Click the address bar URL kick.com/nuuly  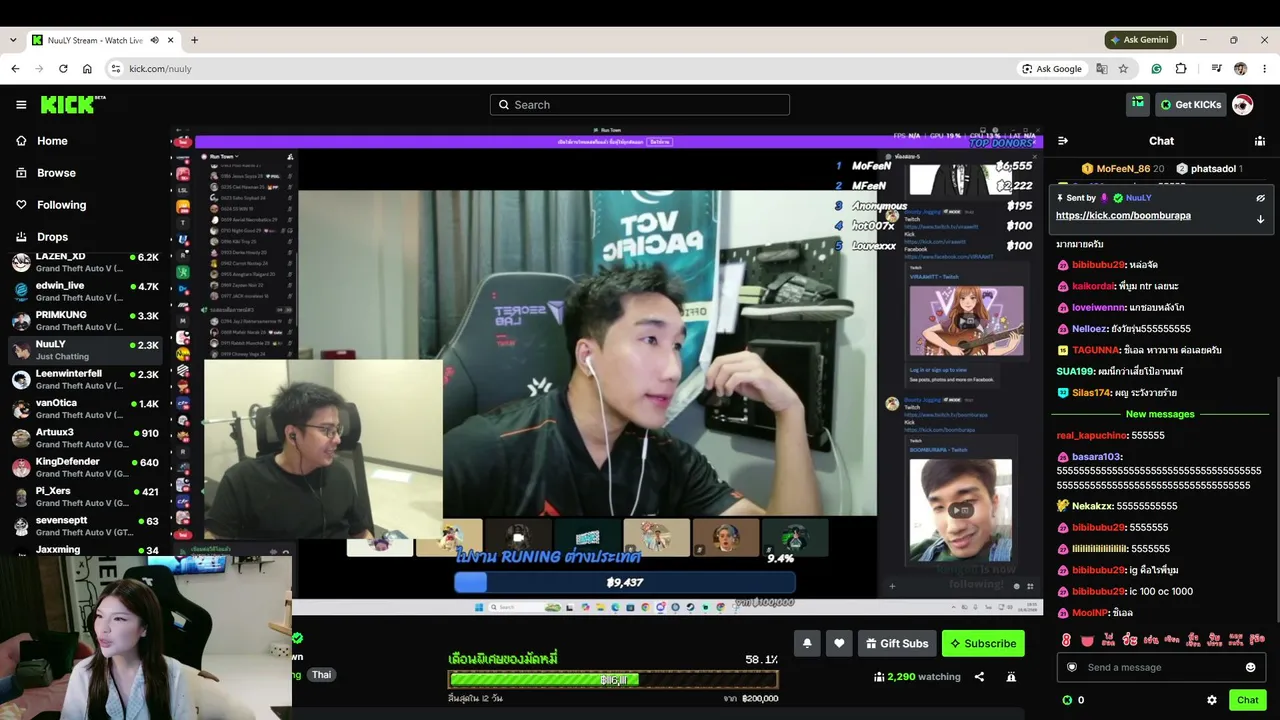point(160,69)
